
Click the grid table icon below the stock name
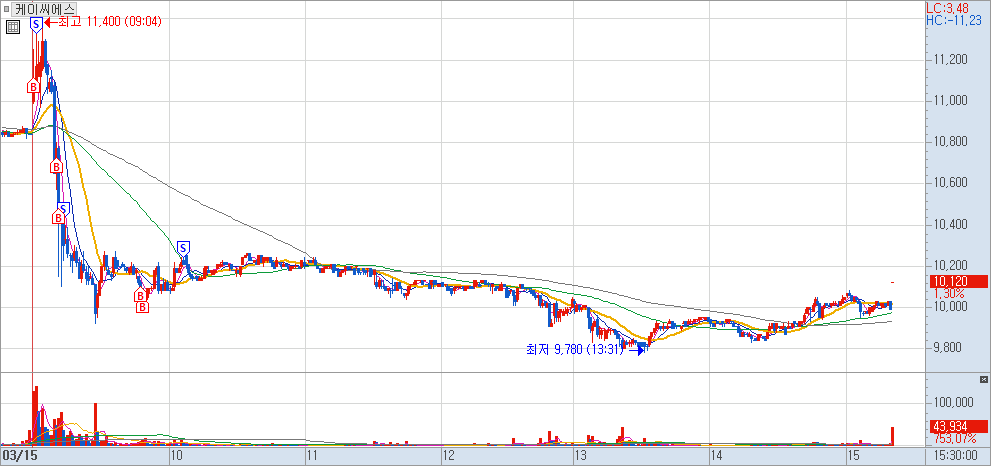[x=11, y=27]
